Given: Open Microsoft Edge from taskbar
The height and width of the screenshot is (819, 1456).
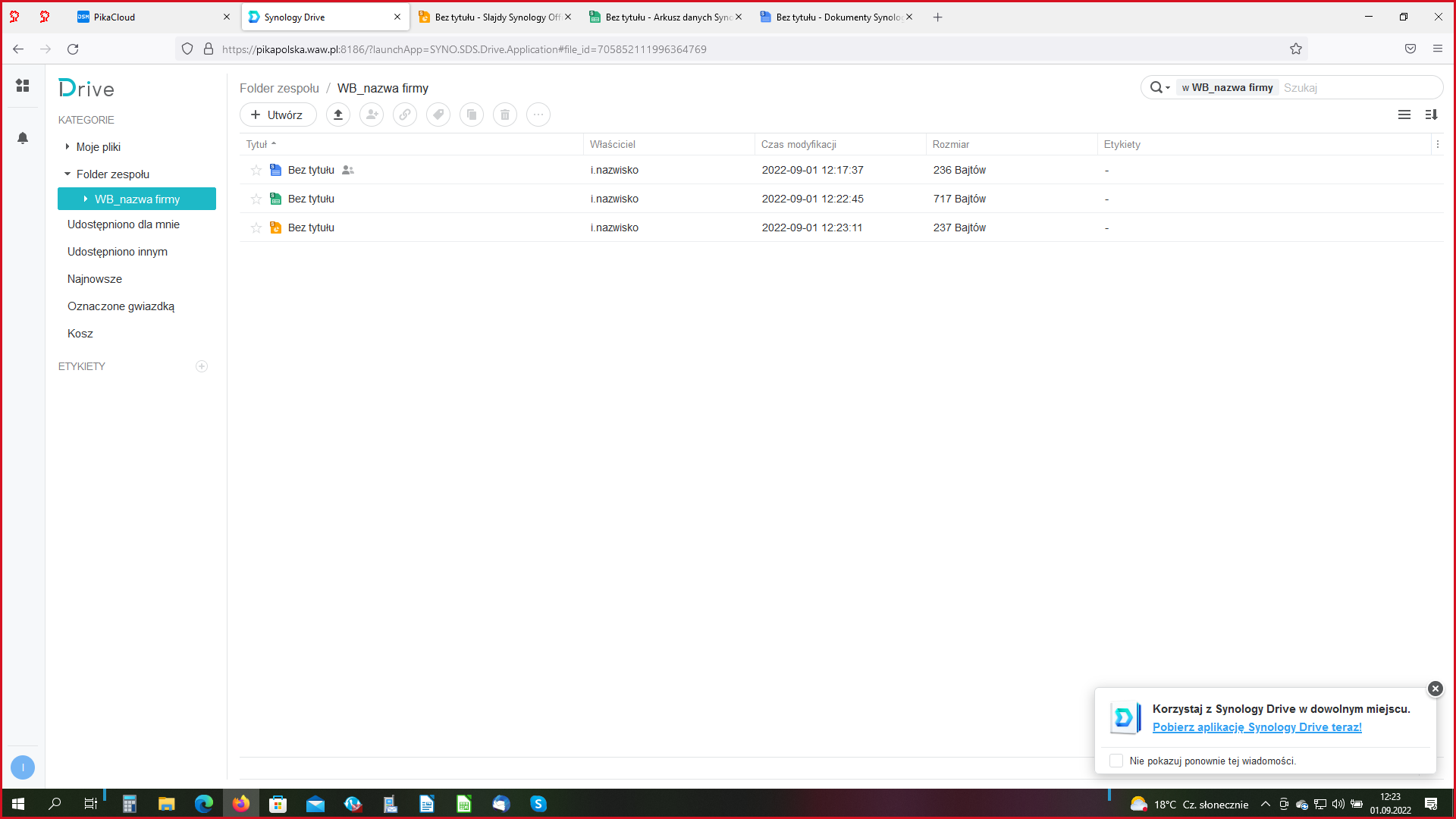Looking at the screenshot, I should point(204,804).
